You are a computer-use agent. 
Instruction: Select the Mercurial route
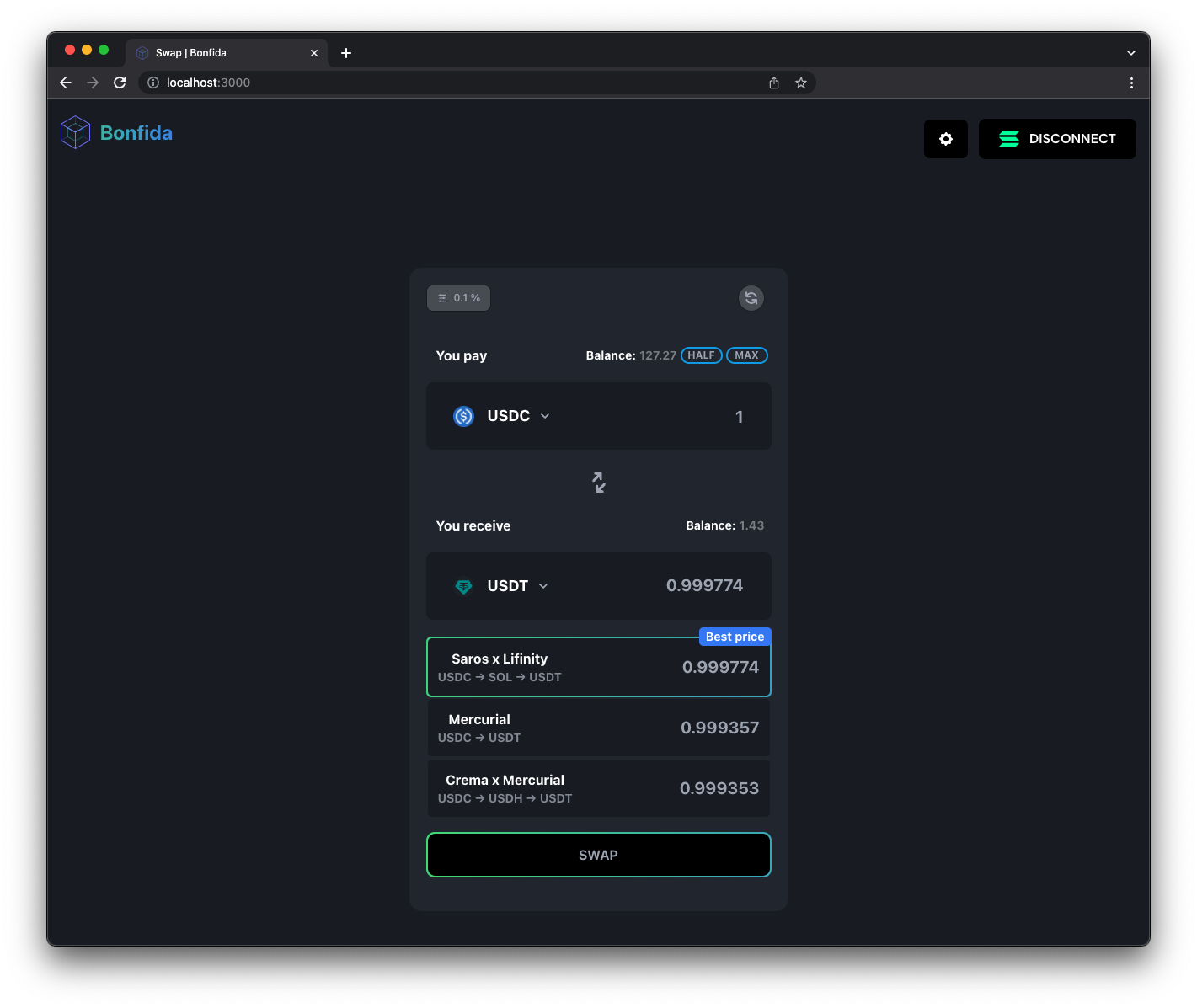tap(599, 728)
